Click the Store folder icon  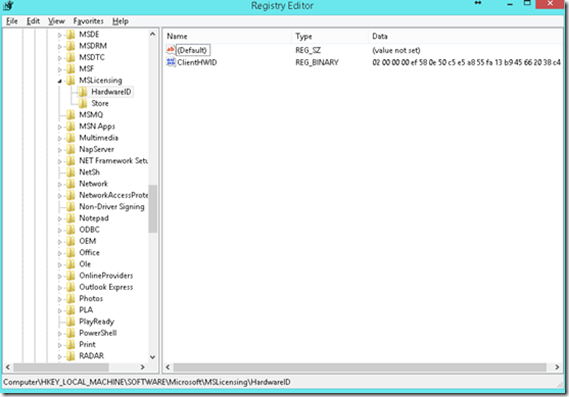(x=83, y=103)
